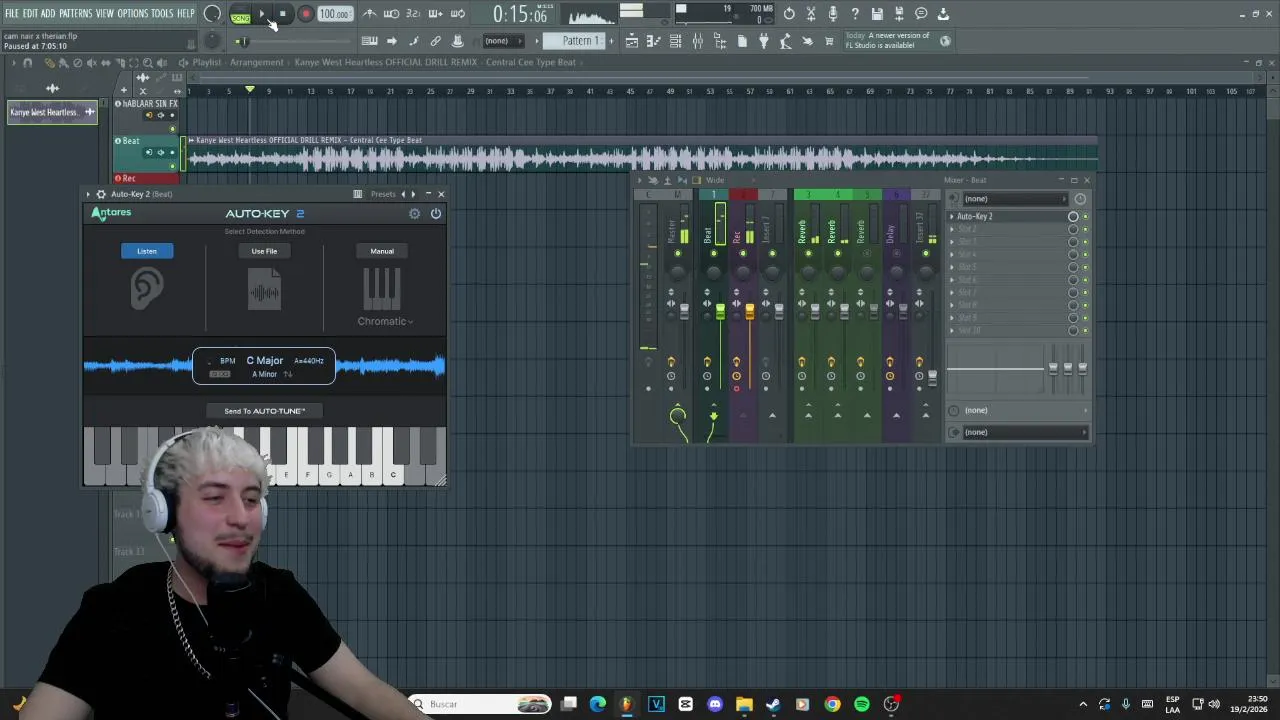Click the red record button
The height and width of the screenshot is (720, 1280).
coord(306,14)
